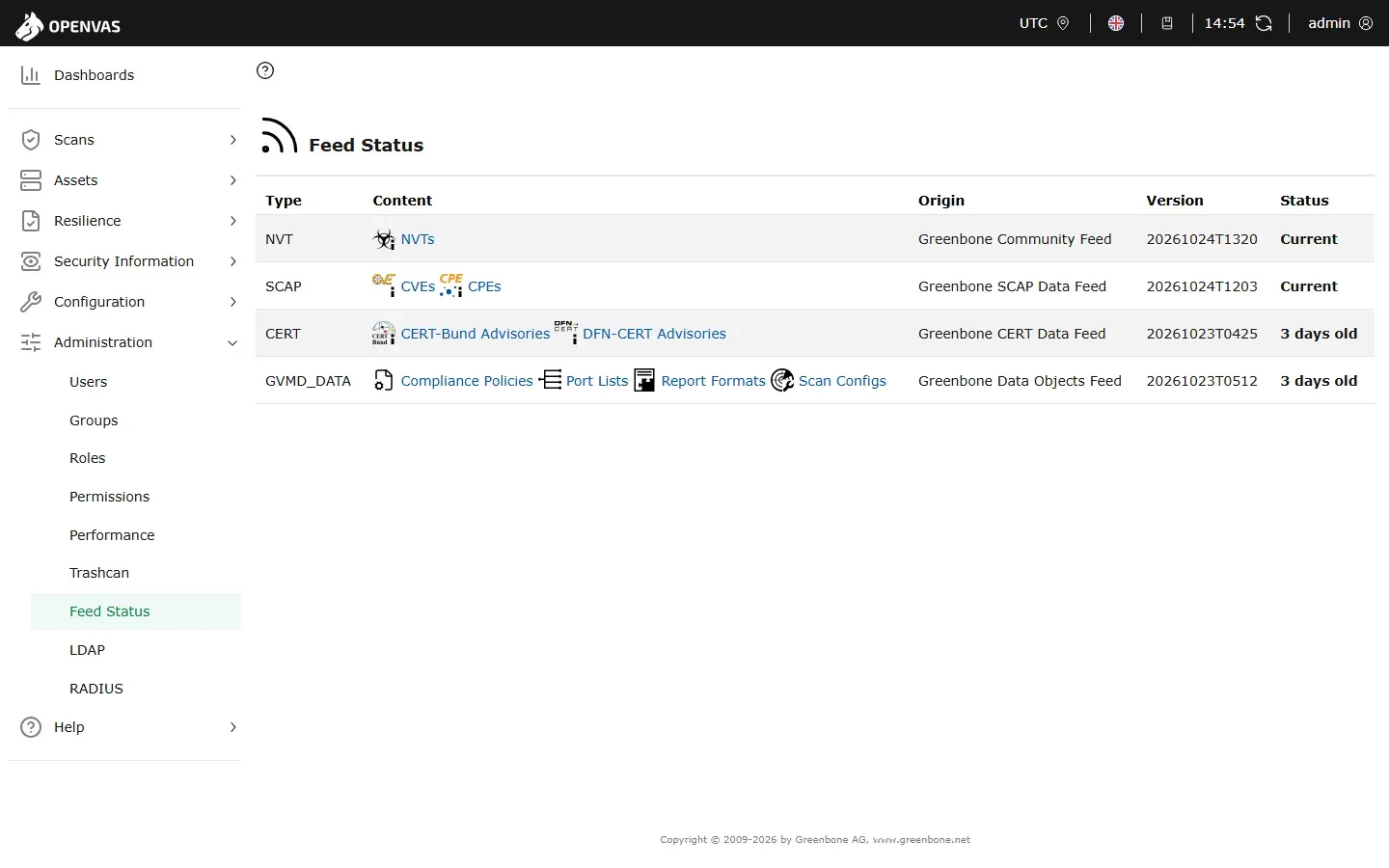The width and height of the screenshot is (1389, 868).
Task: Click the Compliance Policies icon
Action: 384,380
